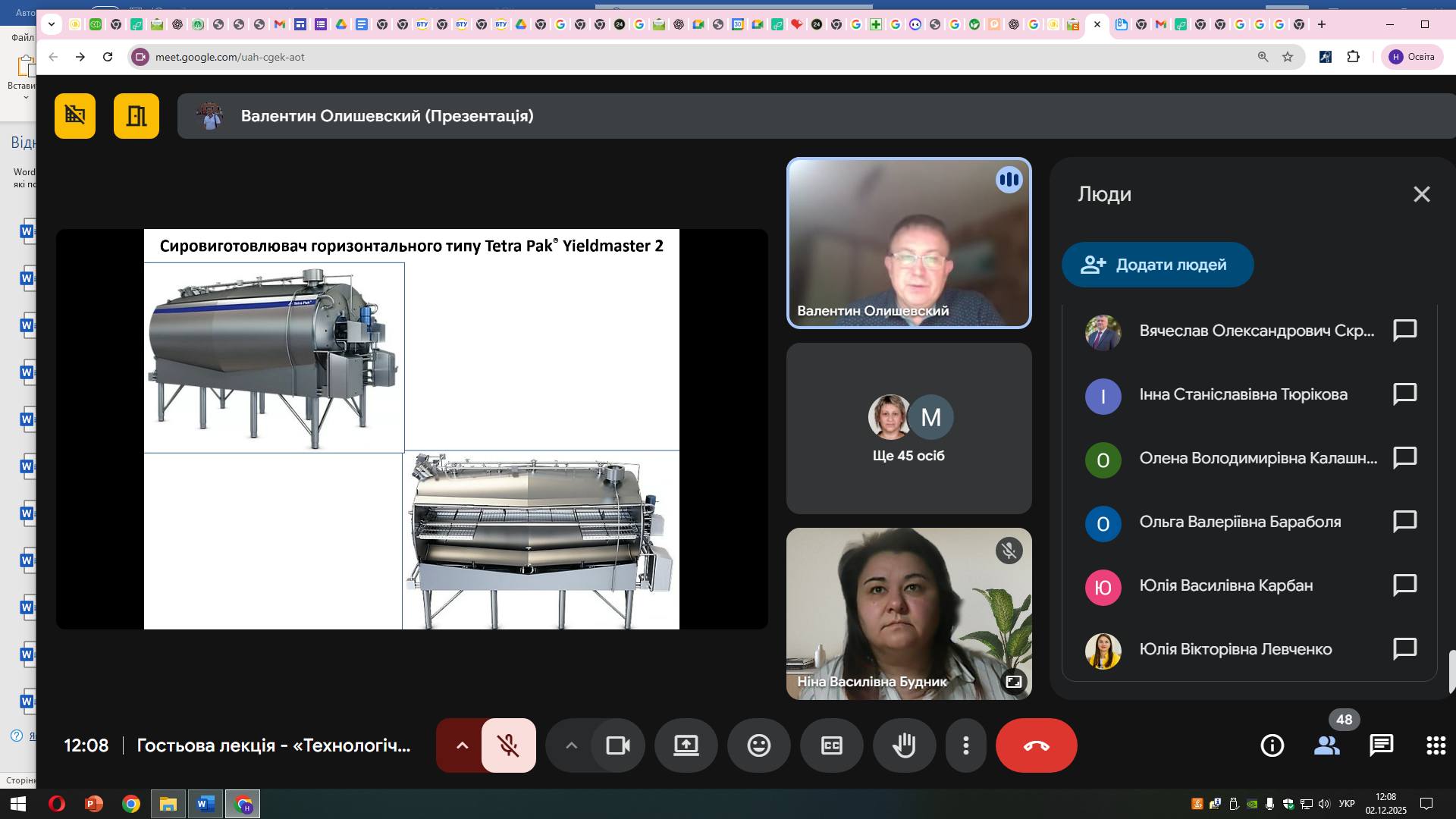This screenshot has width=1456, height=819.
Task: Open the activities grid icon
Action: pyautogui.click(x=1436, y=745)
